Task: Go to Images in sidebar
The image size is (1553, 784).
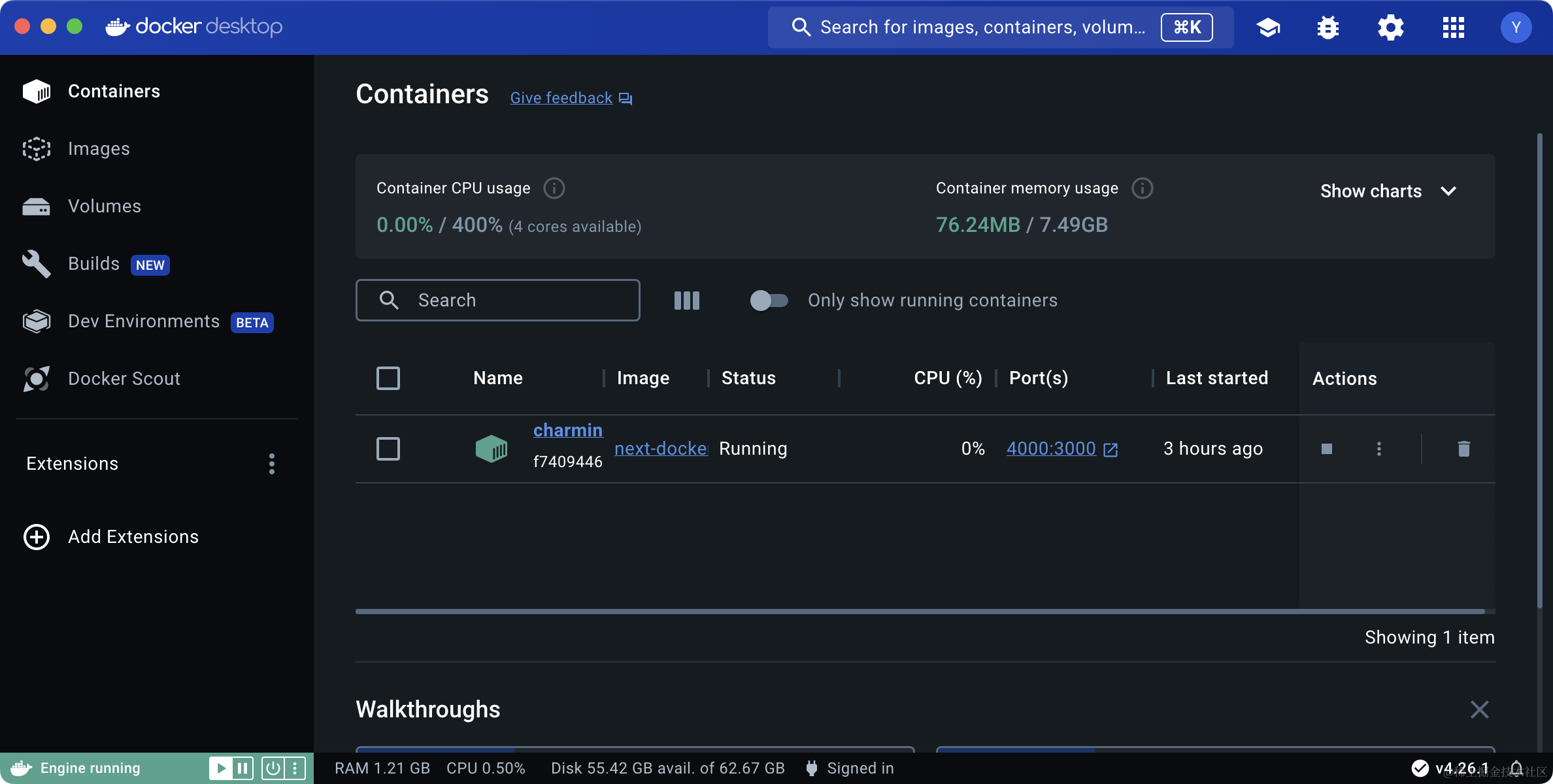Action: [x=99, y=149]
